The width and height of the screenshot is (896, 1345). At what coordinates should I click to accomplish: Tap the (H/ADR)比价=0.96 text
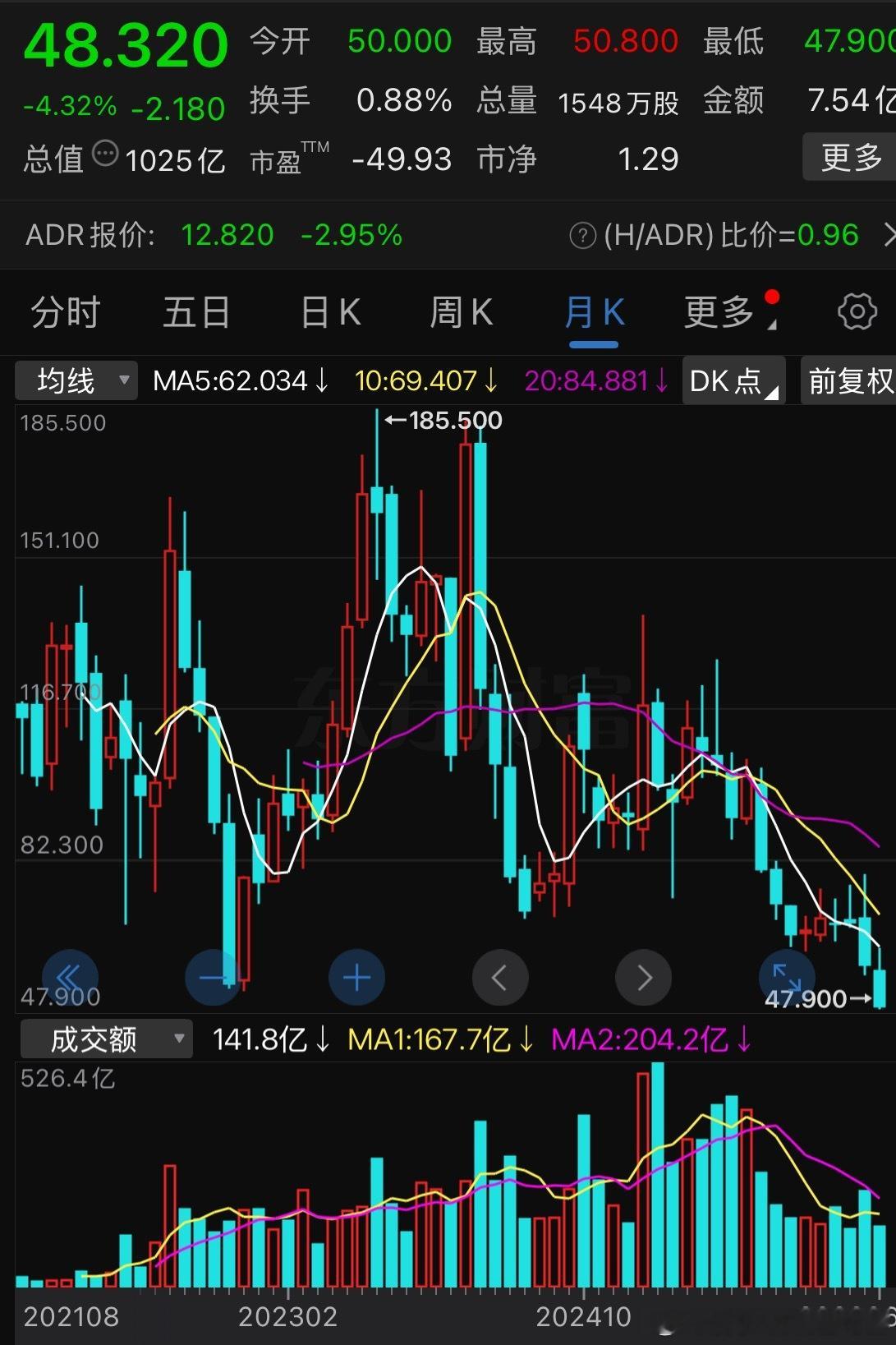(731, 236)
